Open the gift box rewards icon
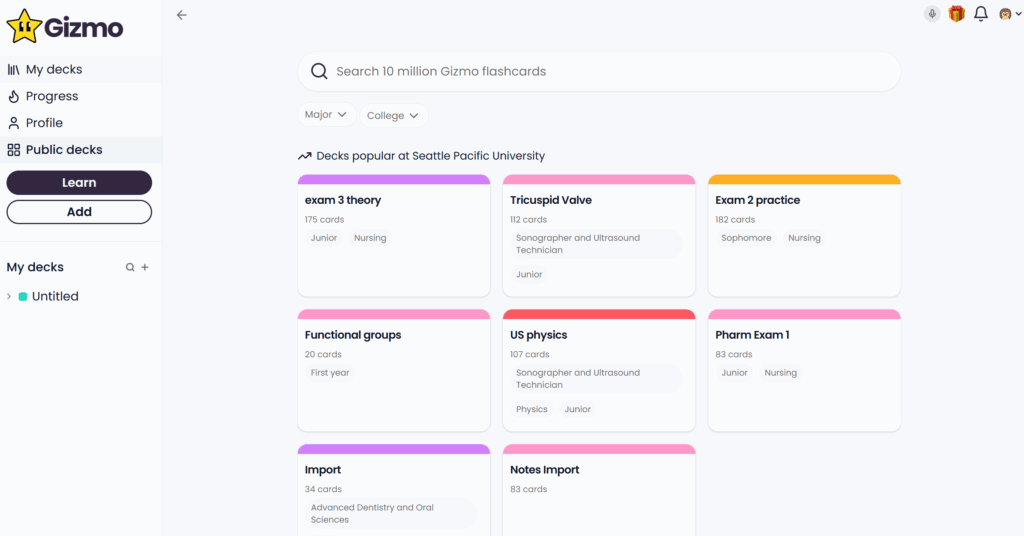Image resolution: width=1024 pixels, height=536 pixels. tap(956, 14)
